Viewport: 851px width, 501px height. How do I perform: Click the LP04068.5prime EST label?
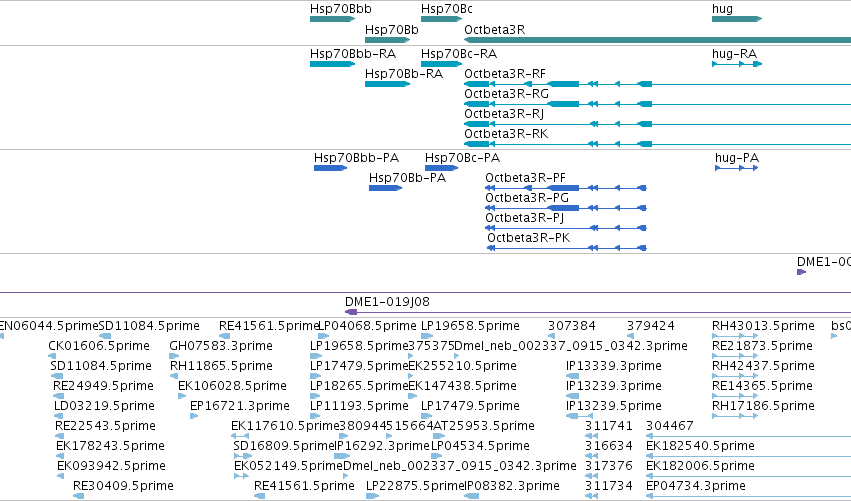click(367, 326)
